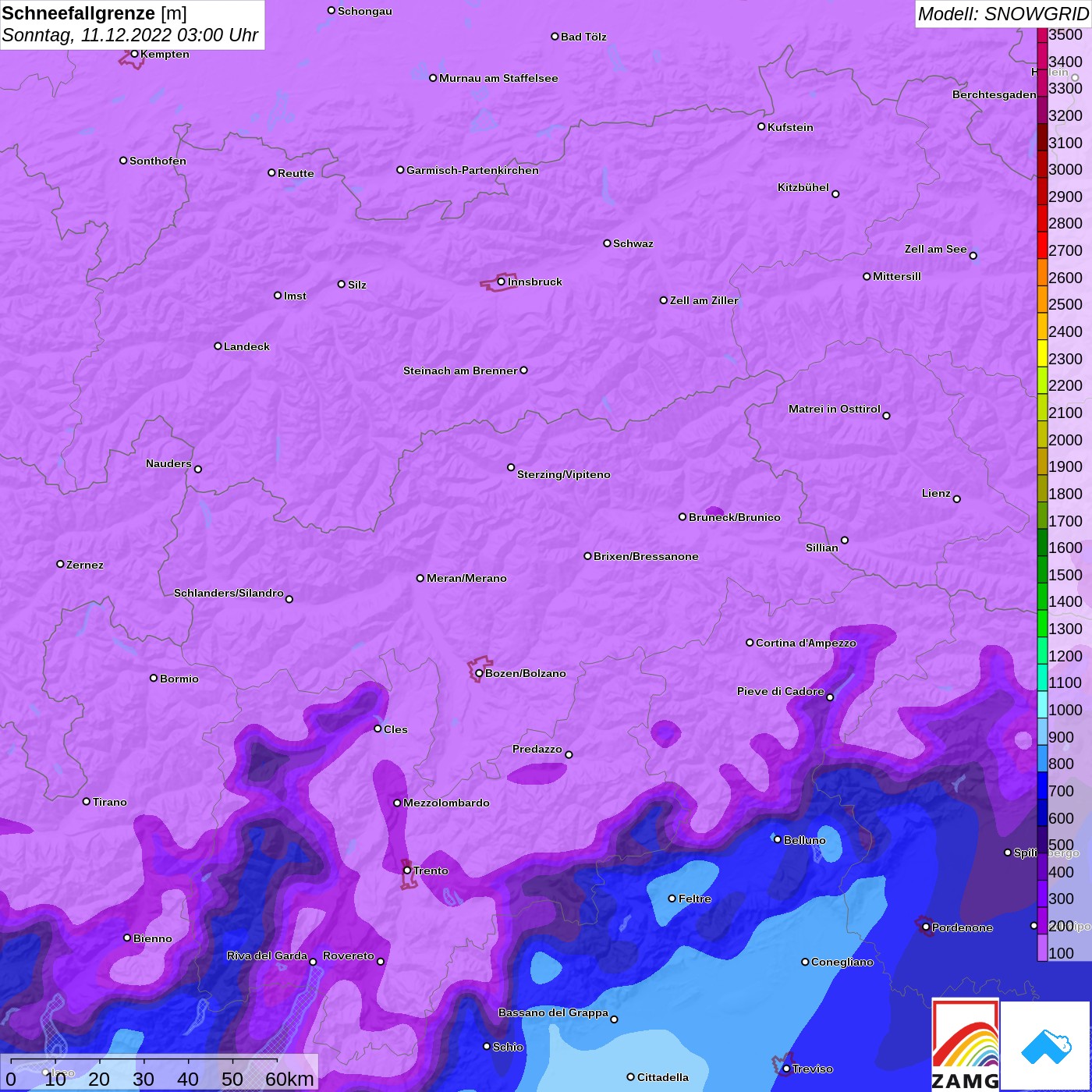Click the '60km' scale bar label
This screenshot has width=1092, height=1092.
click(289, 1080)
